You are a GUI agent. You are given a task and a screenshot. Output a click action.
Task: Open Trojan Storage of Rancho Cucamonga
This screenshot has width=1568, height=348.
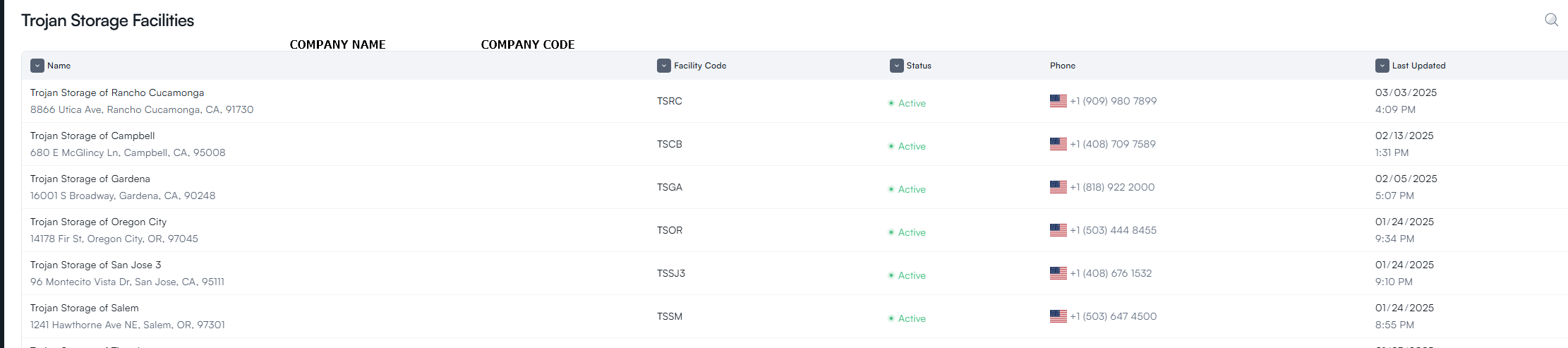[x=117, y=92]
